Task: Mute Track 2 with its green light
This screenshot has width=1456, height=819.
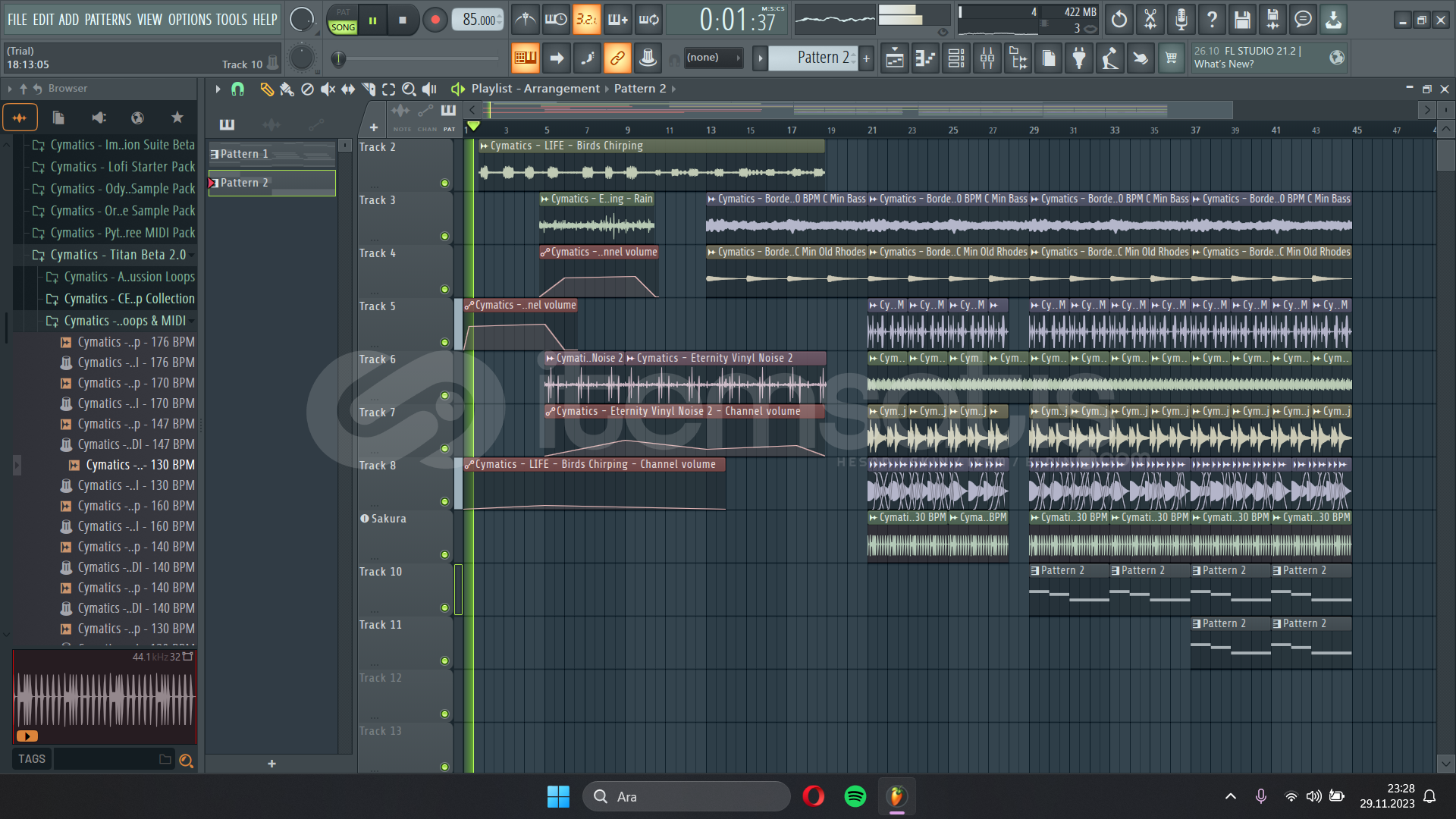Action: [444, 183]
